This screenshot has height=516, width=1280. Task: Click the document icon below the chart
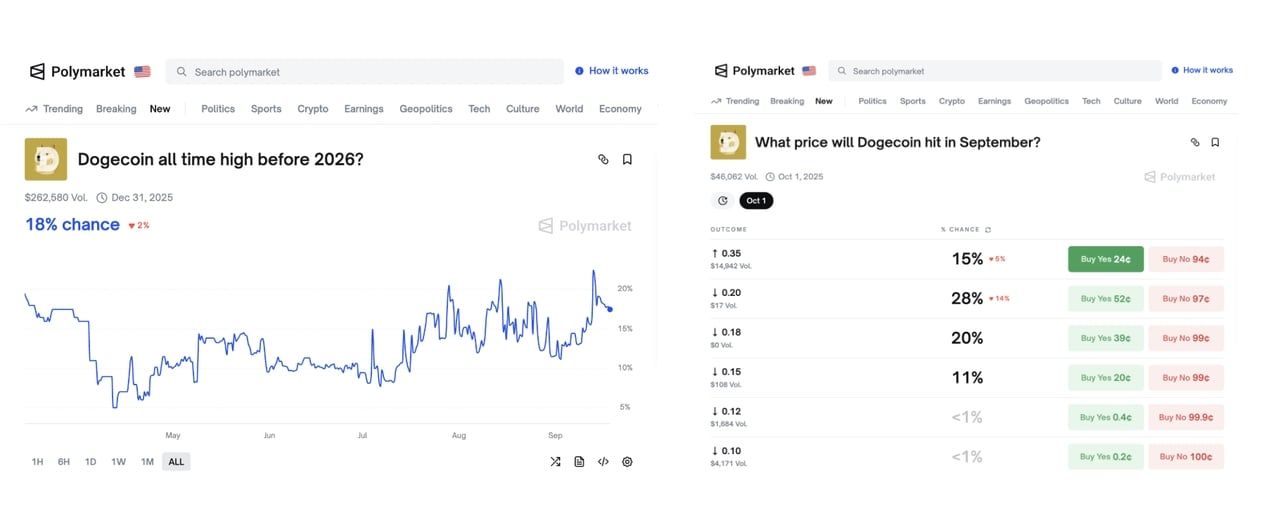(579, 462)
